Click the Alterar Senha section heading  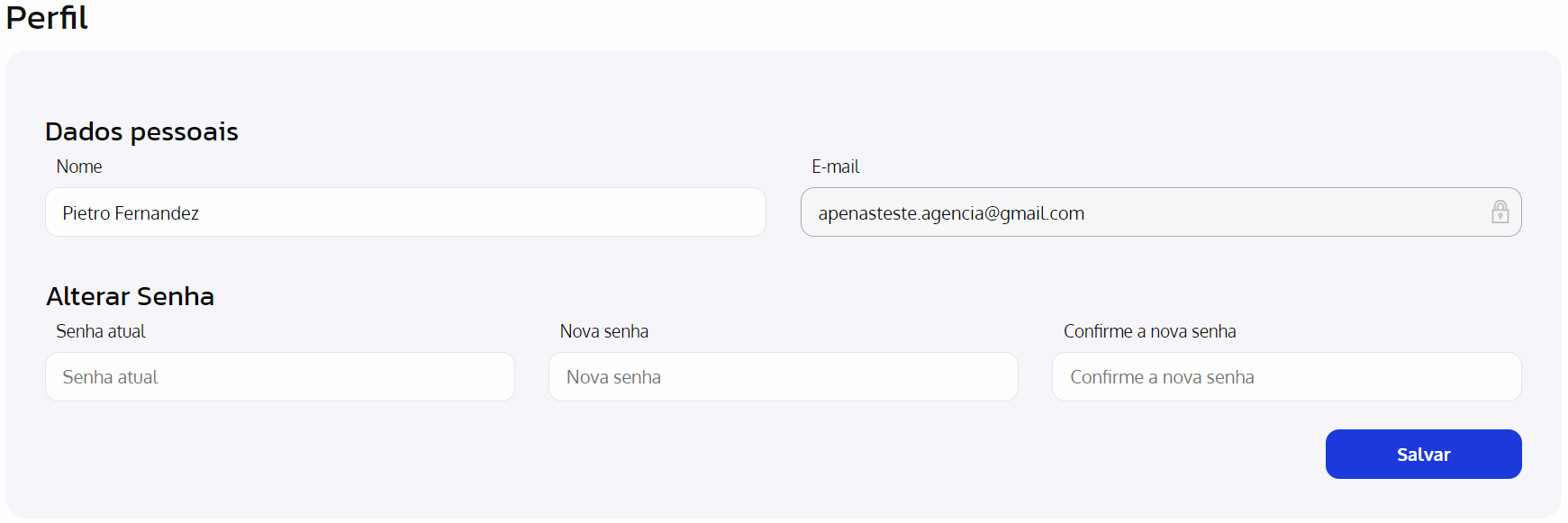(x=131, y=296)
